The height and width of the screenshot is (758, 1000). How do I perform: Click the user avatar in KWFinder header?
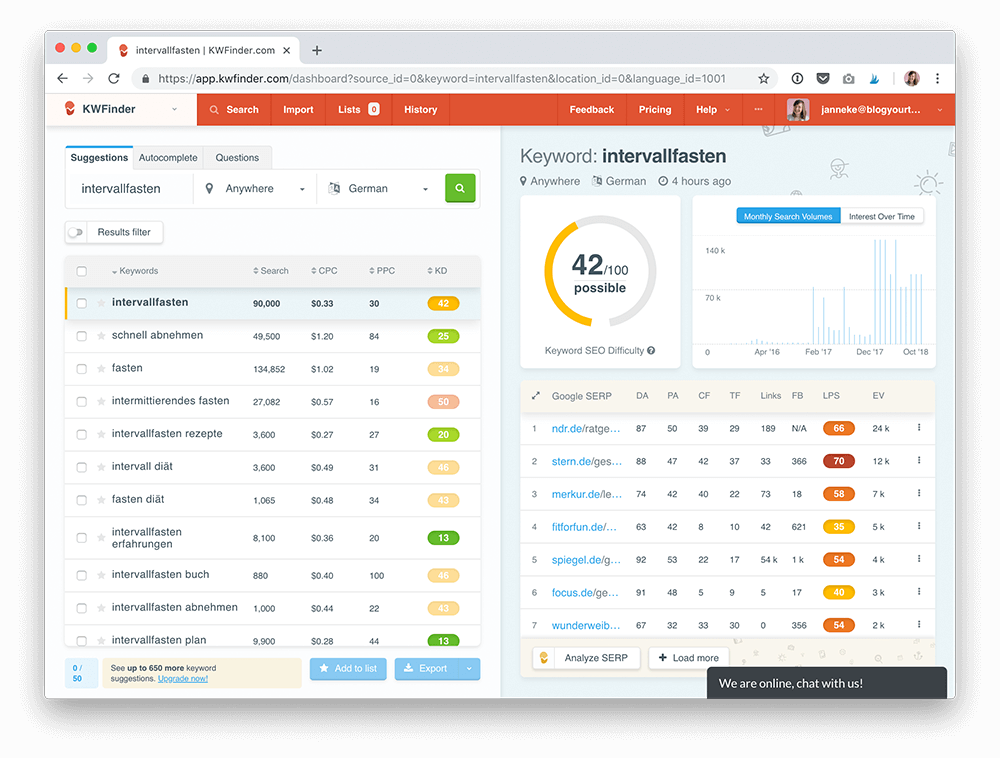pos(798,110)
